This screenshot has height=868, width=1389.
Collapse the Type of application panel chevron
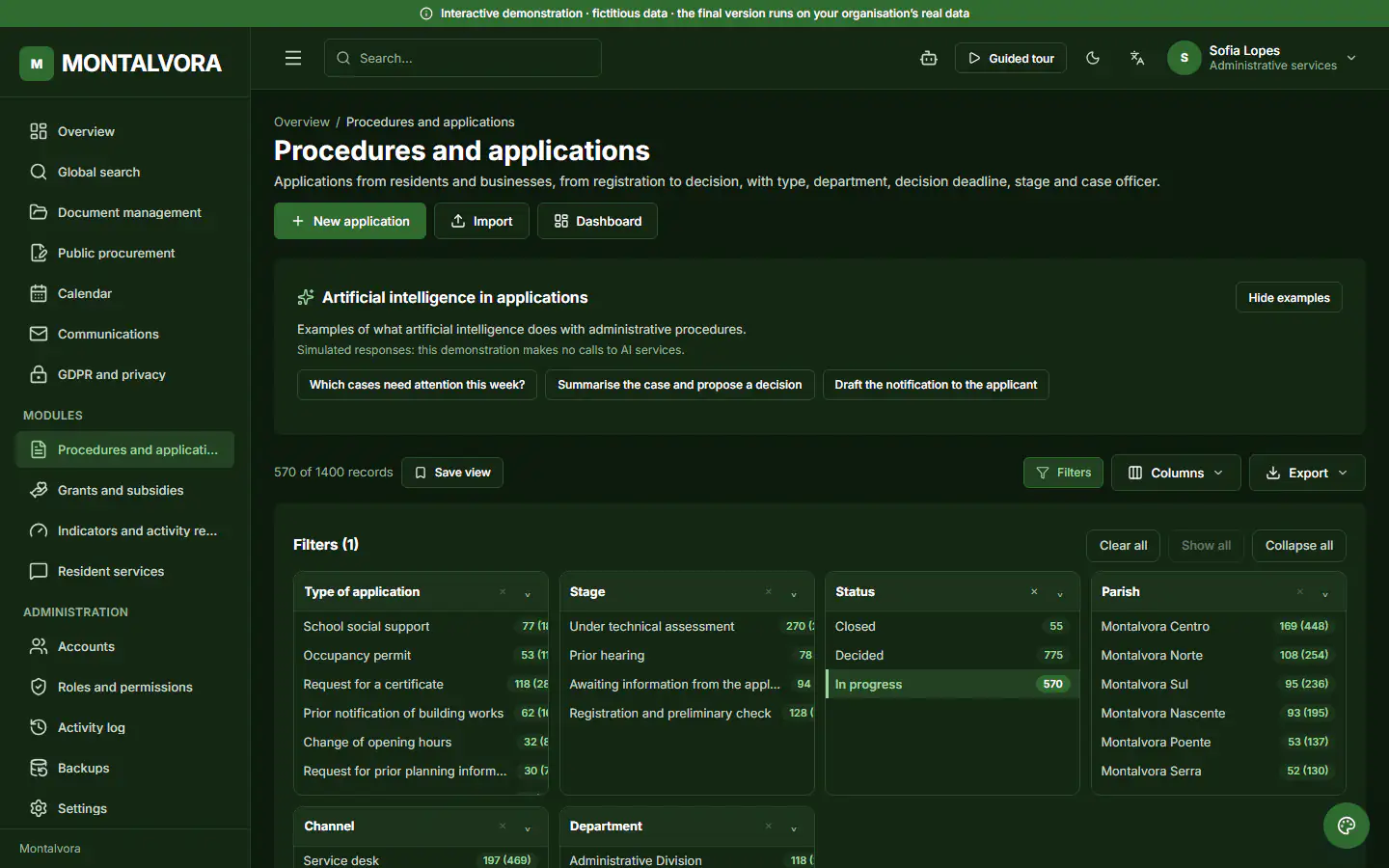point(528,593)
